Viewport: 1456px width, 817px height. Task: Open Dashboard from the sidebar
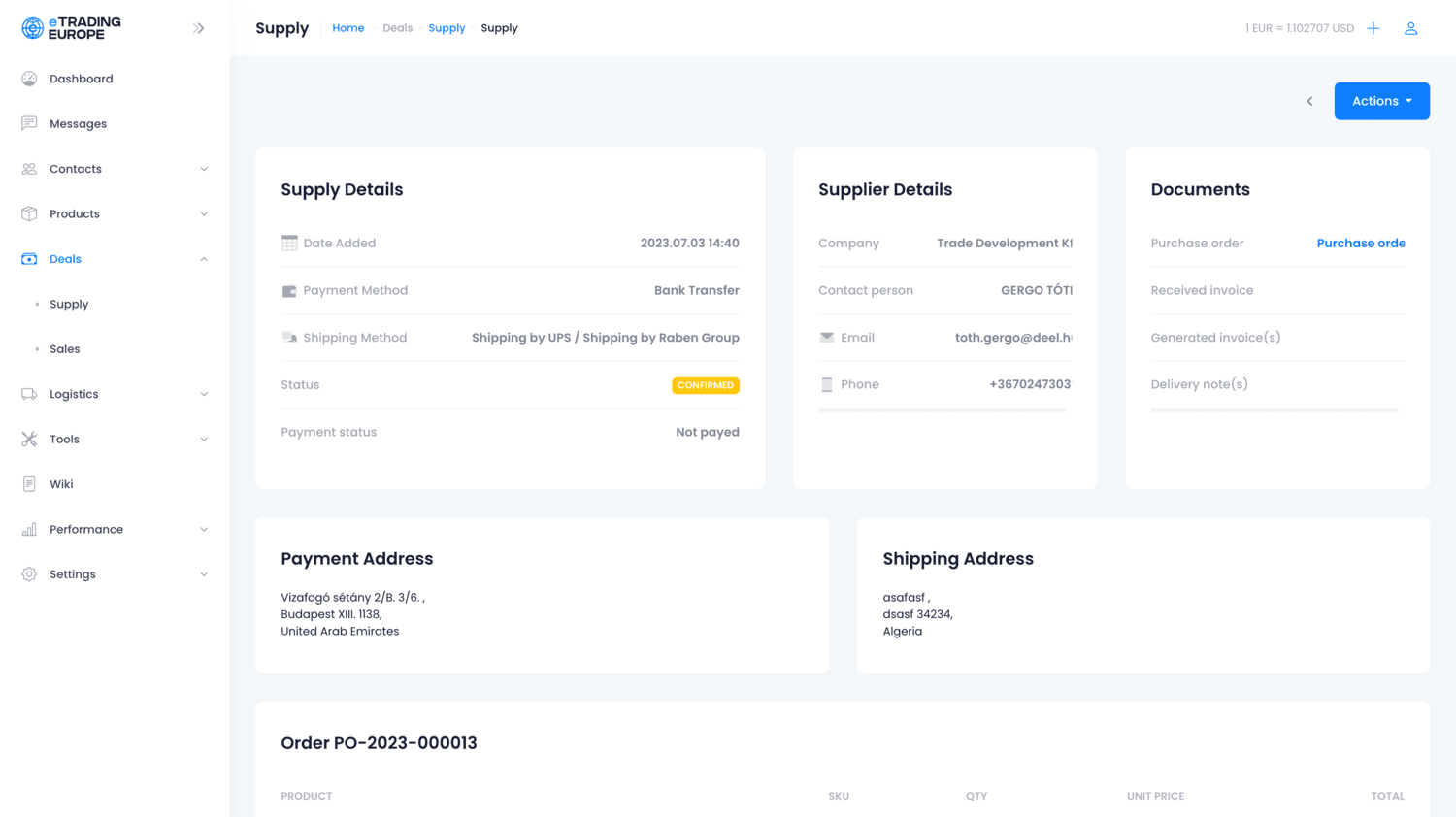pyautogui.click(x=81, y=79)
